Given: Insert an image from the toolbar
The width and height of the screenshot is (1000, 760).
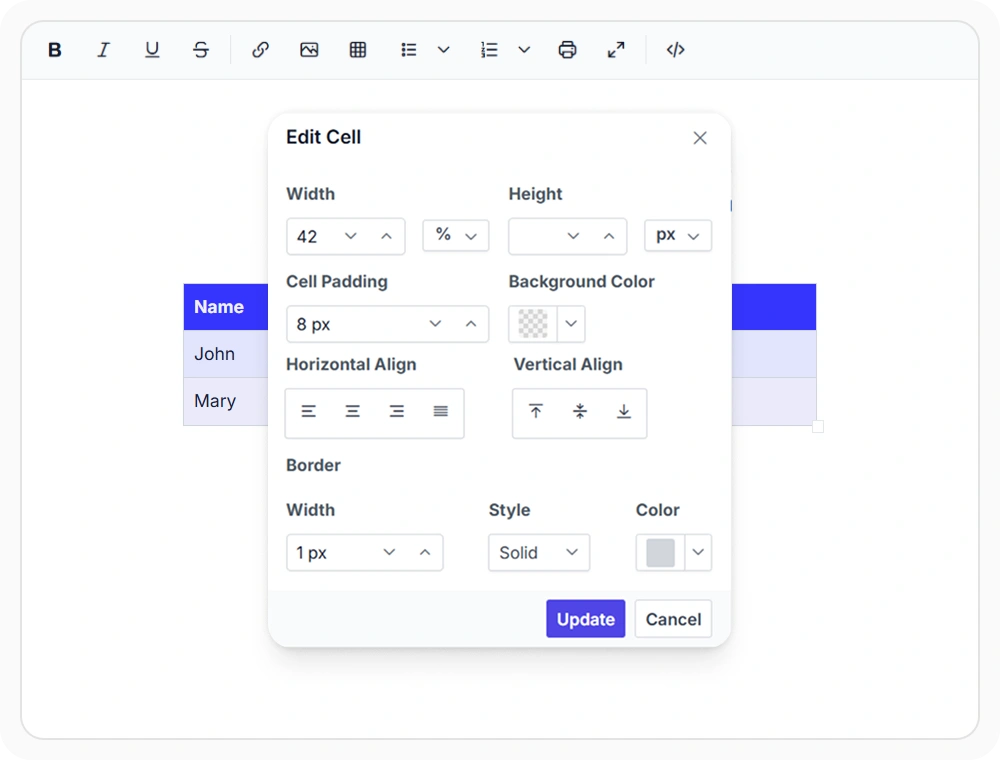Looking at the screenshot, I should [x=309, y=50].
